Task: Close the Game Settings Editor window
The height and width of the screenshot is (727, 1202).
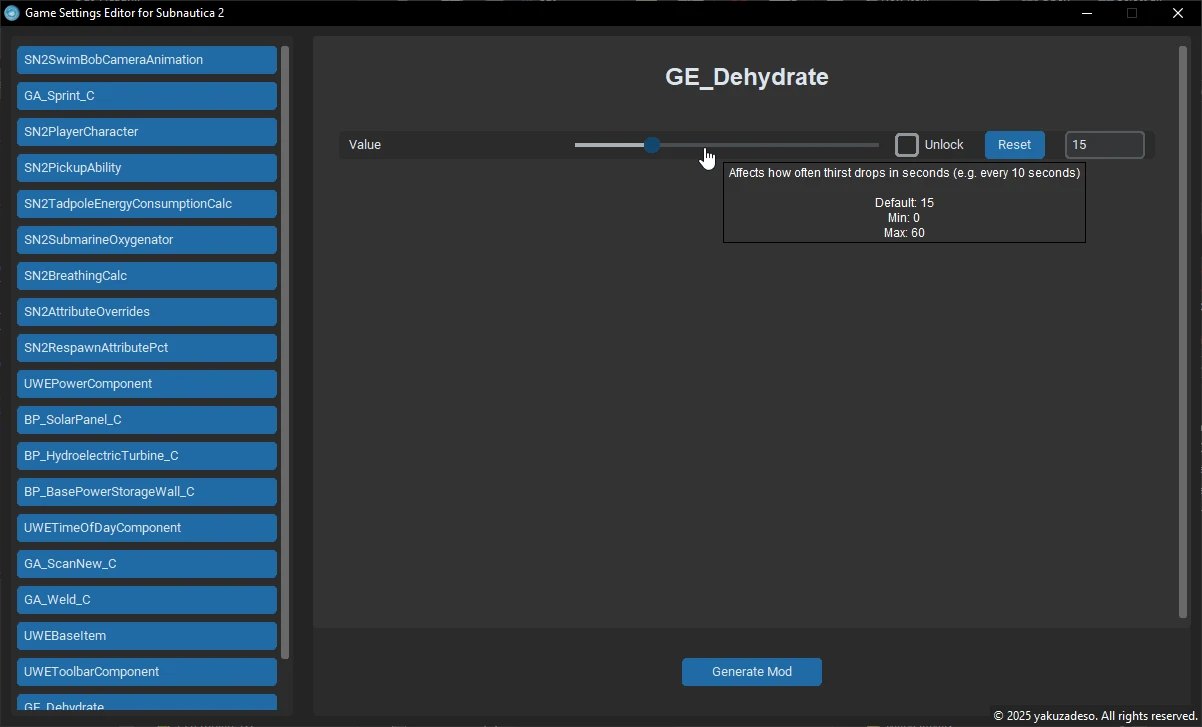Action: tap(1177, 13)
